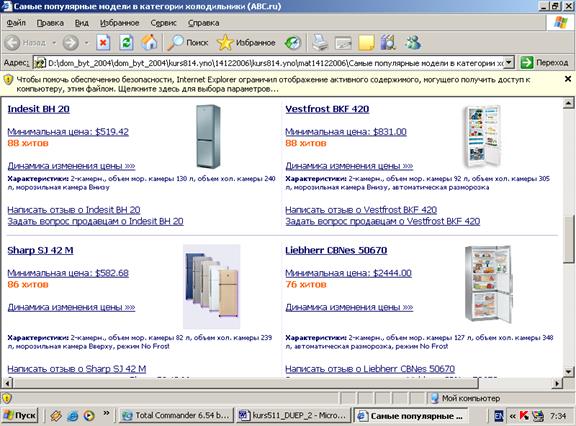Refresh the page with the green arrows icon
The image size is (576, 426).
[126, 43]
